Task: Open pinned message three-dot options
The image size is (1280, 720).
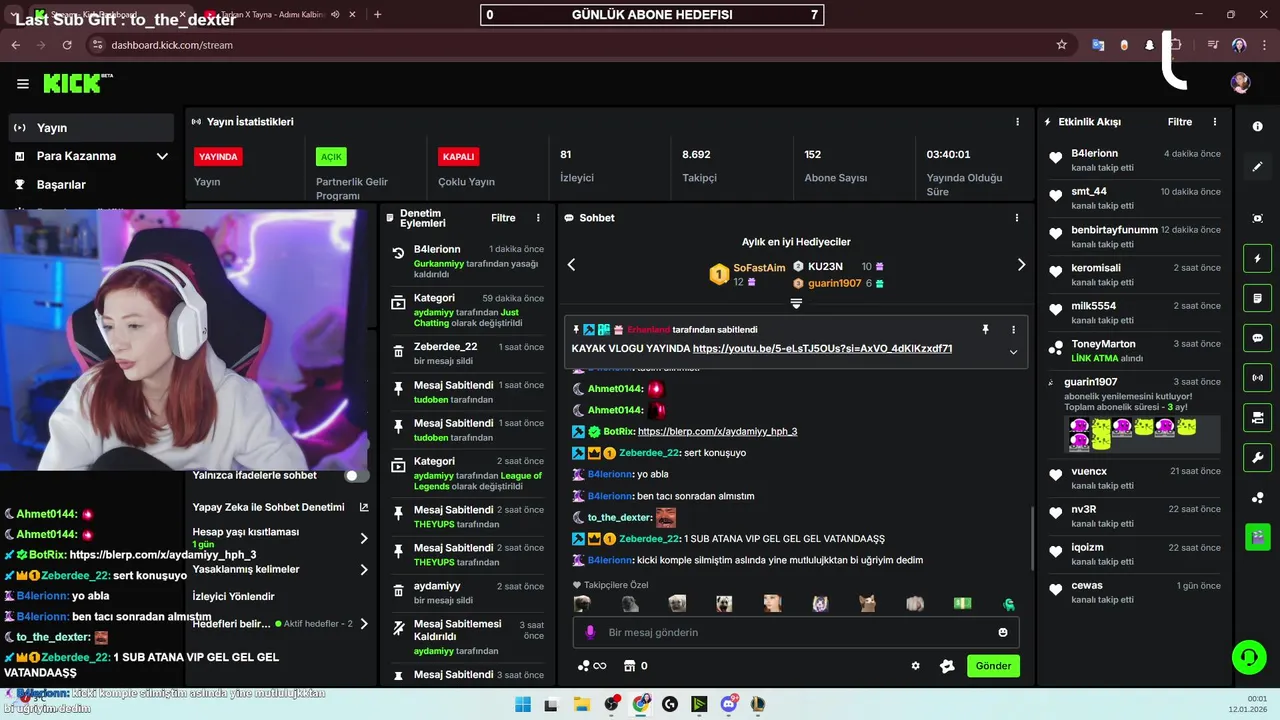Action: [1013, 329]
